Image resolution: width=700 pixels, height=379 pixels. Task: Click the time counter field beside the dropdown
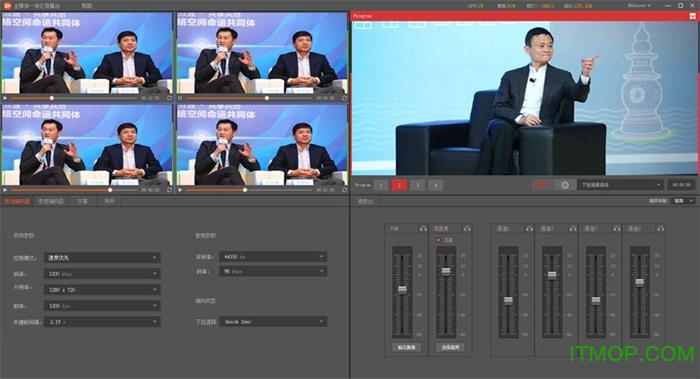coord(681,185)
